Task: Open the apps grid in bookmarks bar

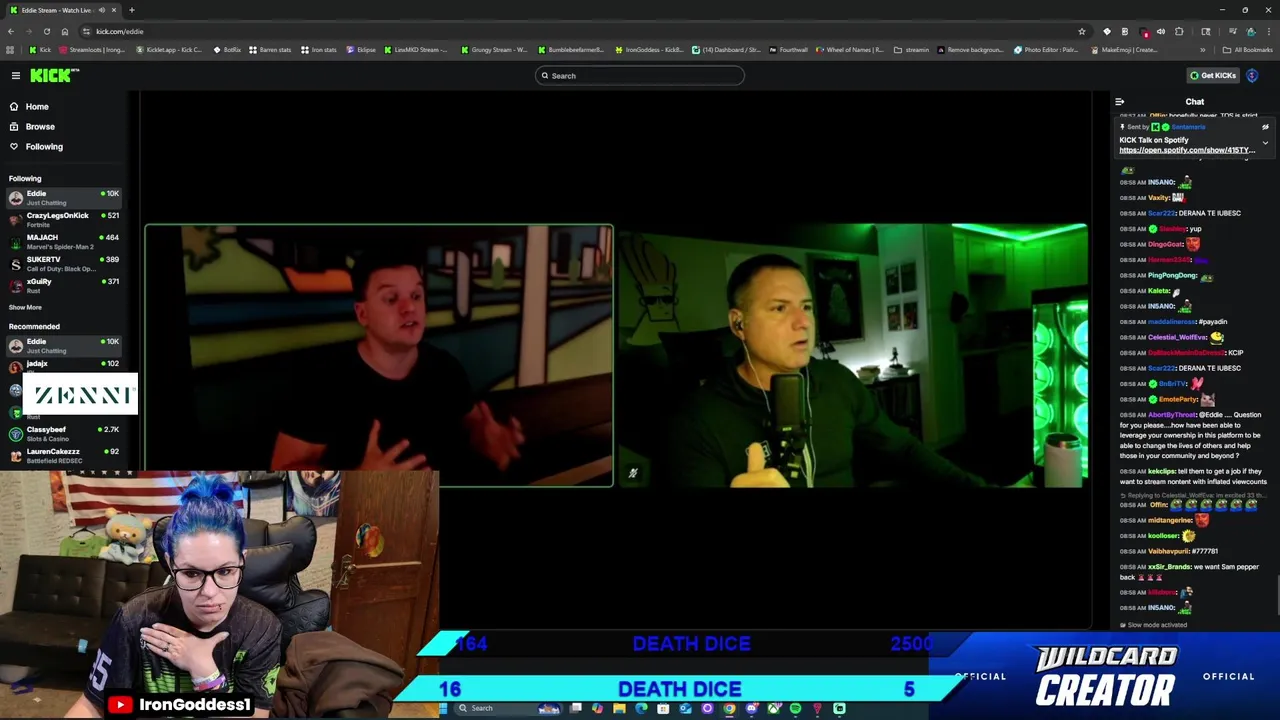Action: [x=9, y=50]
